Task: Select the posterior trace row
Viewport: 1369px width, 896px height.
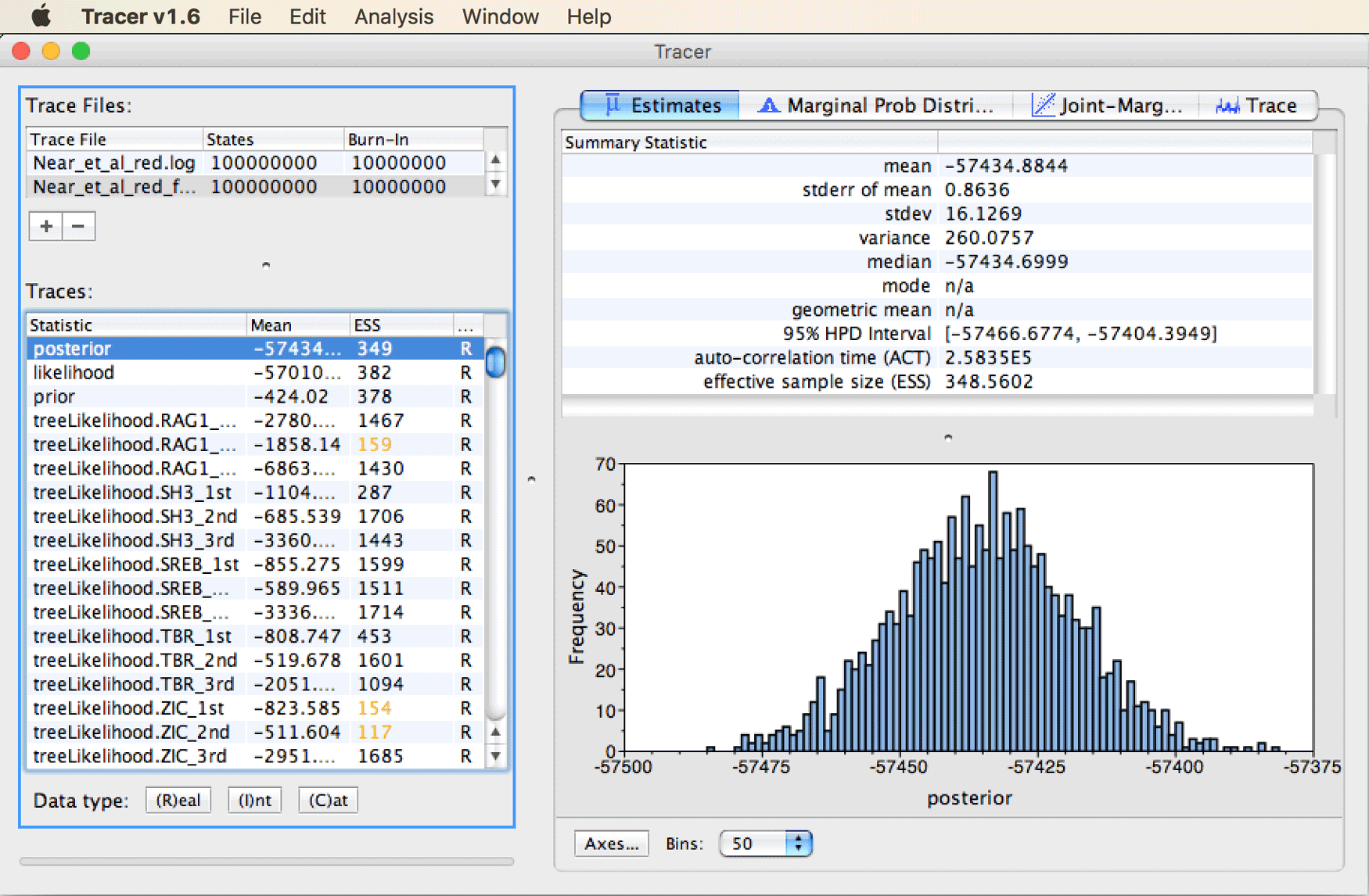Action: [255, 349]
